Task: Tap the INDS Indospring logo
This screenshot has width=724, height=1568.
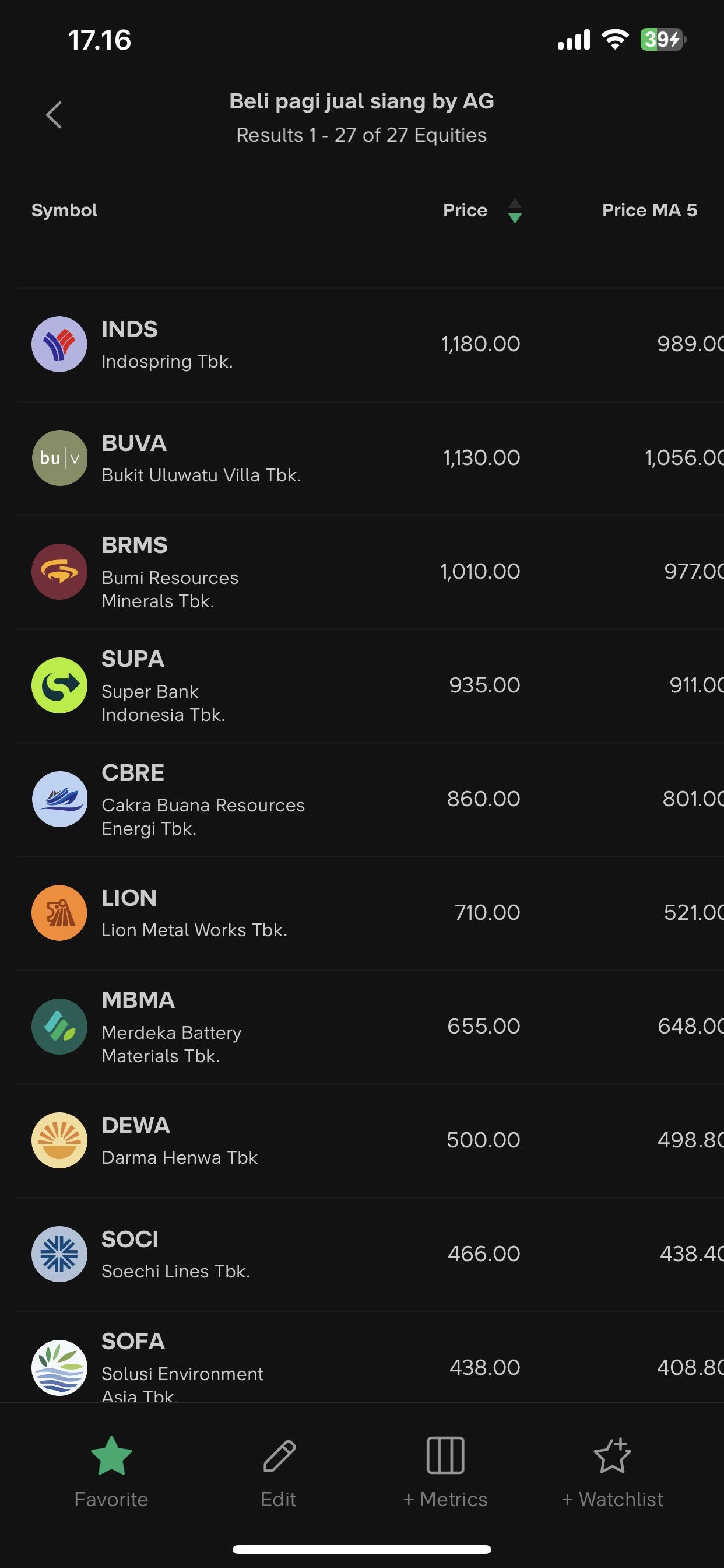Action: [x=59, y=344]
